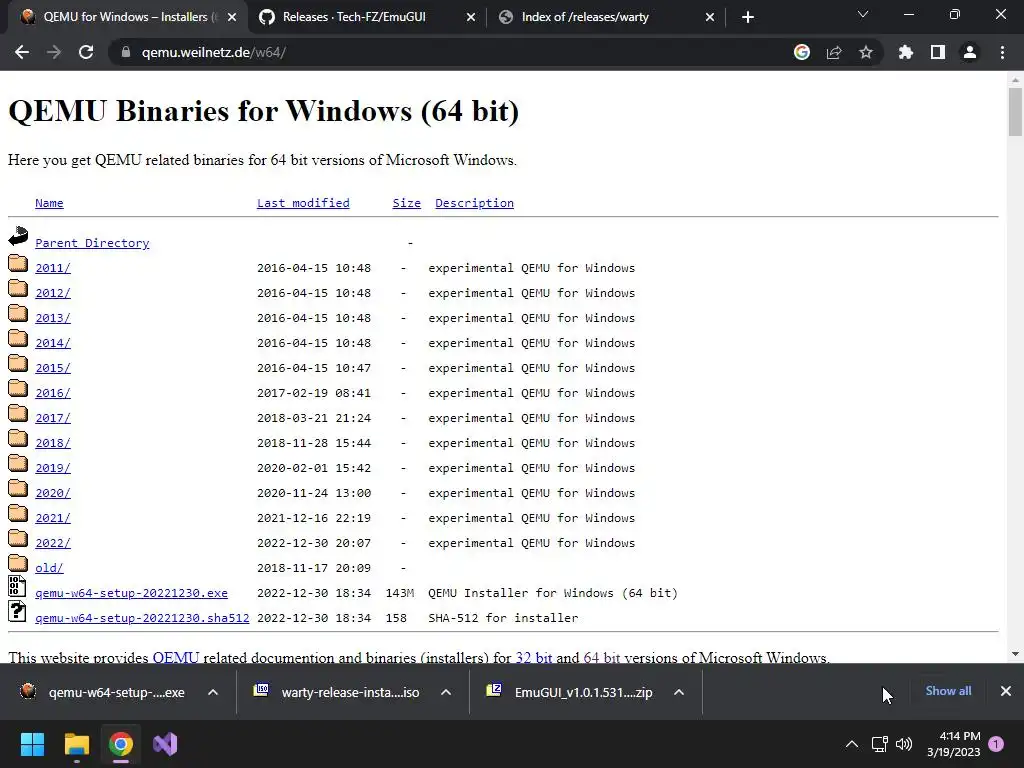Expand options for EmuGUI zip download
This screenshot has width=1024, height=768.
click(x=679, y=692)
